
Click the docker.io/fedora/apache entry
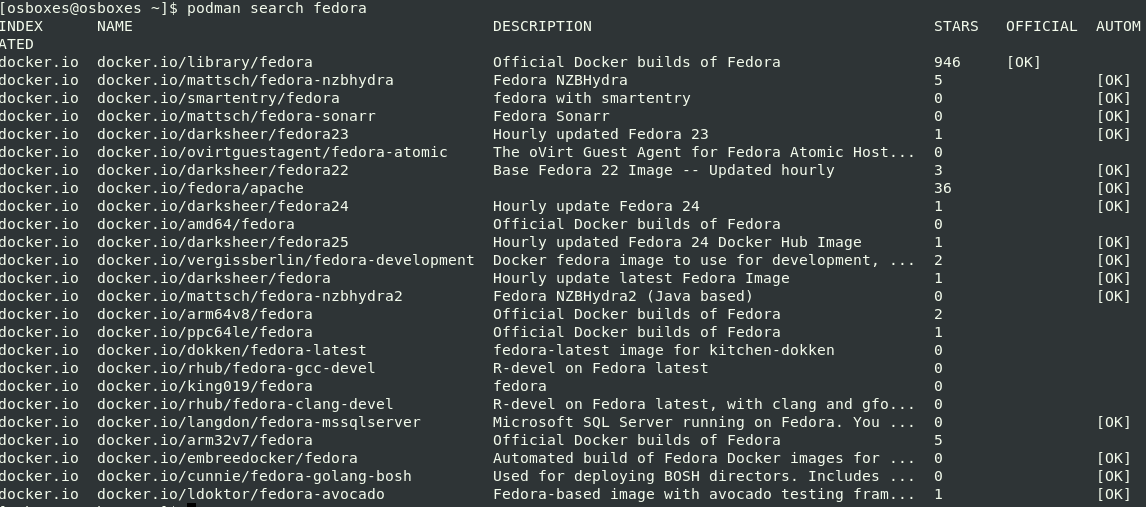(200, 188)
